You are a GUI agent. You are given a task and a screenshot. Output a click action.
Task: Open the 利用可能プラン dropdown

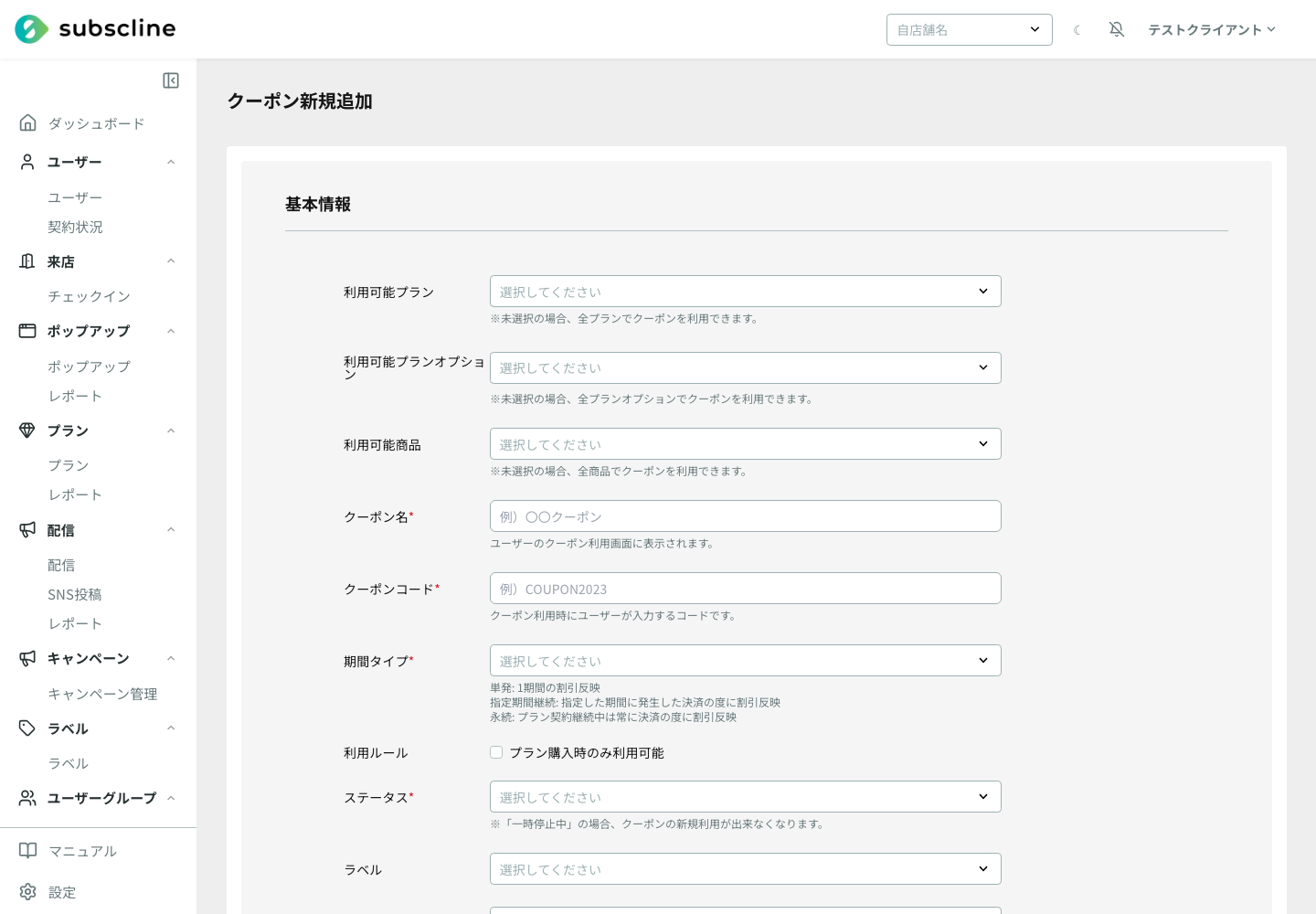point(746,292)
